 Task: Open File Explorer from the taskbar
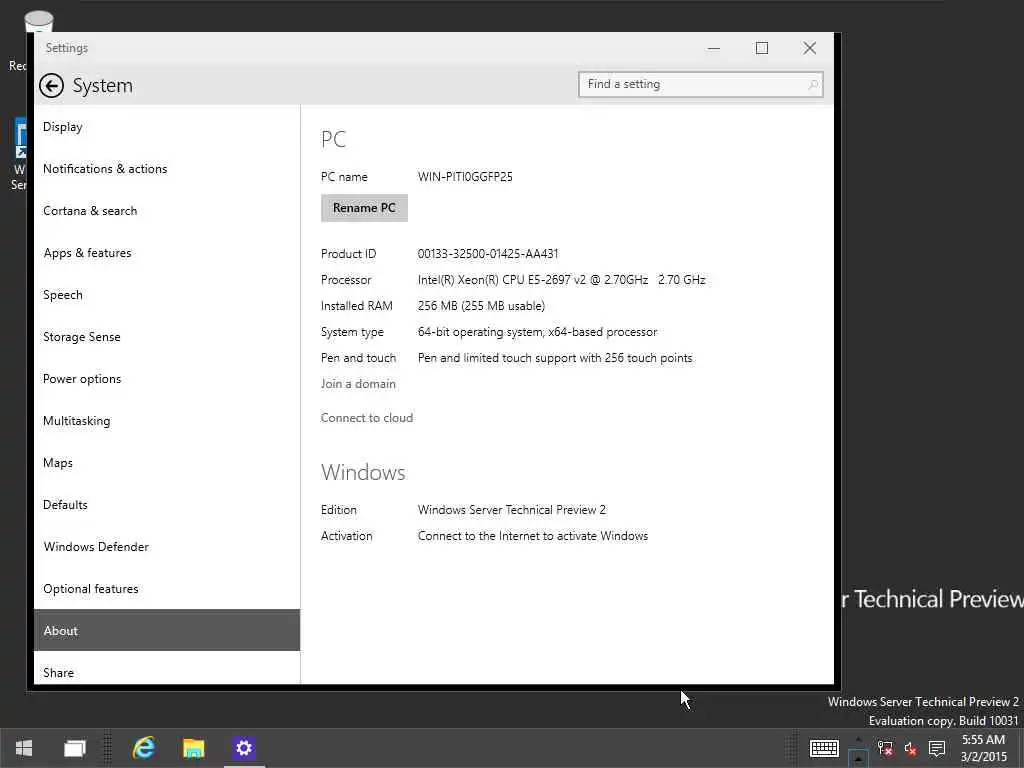pyautogui.click(x=193, y=748)
